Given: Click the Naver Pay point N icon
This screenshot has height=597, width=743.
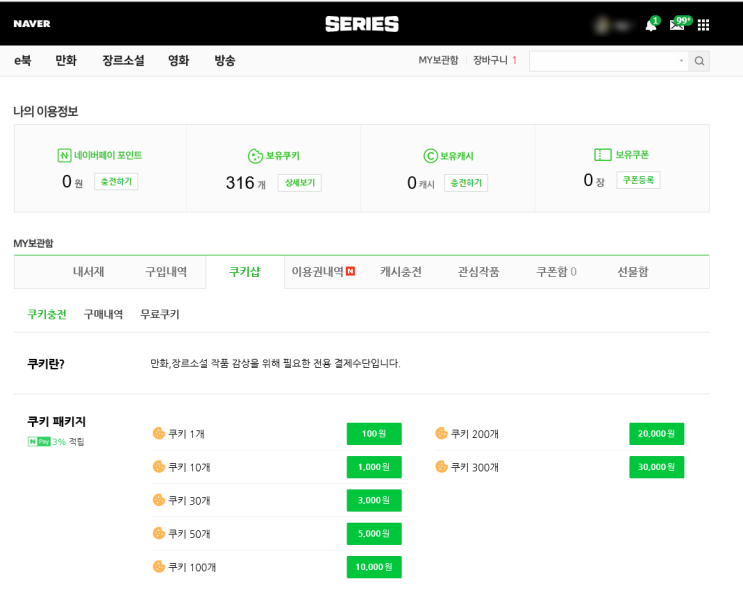Looking at the screenshot, I should click(64, 155).
